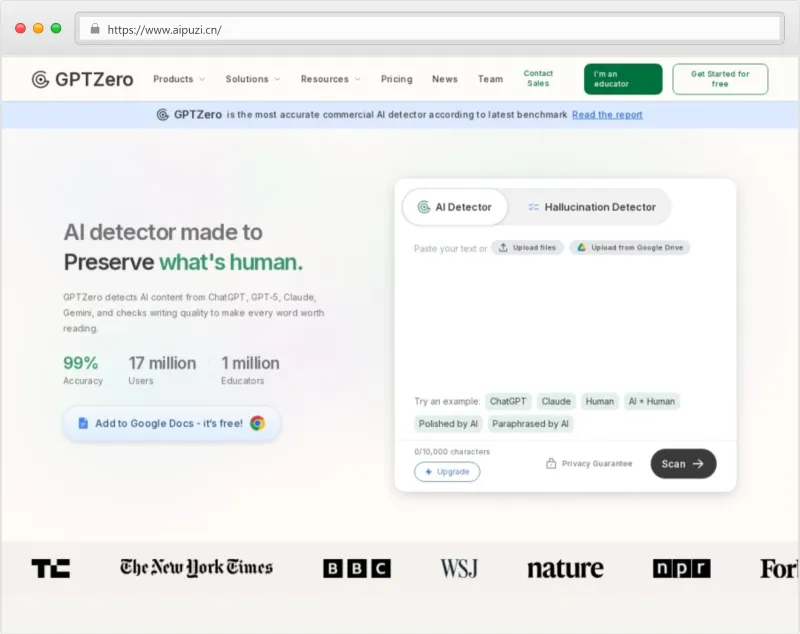Click the lightning bolt on Upgrade button
800x634 pixels.
pyautogui.click(x=429, y=472)
